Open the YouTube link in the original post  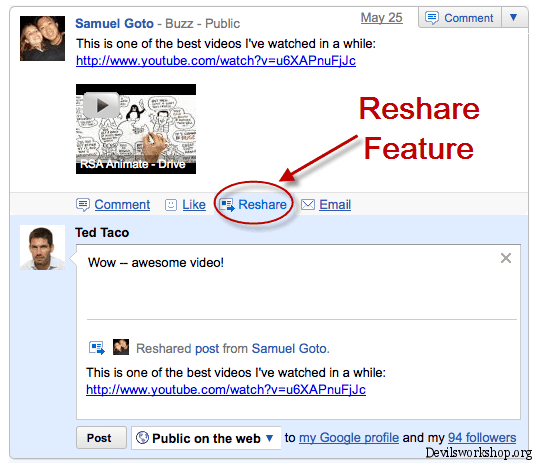click(216, 61)
